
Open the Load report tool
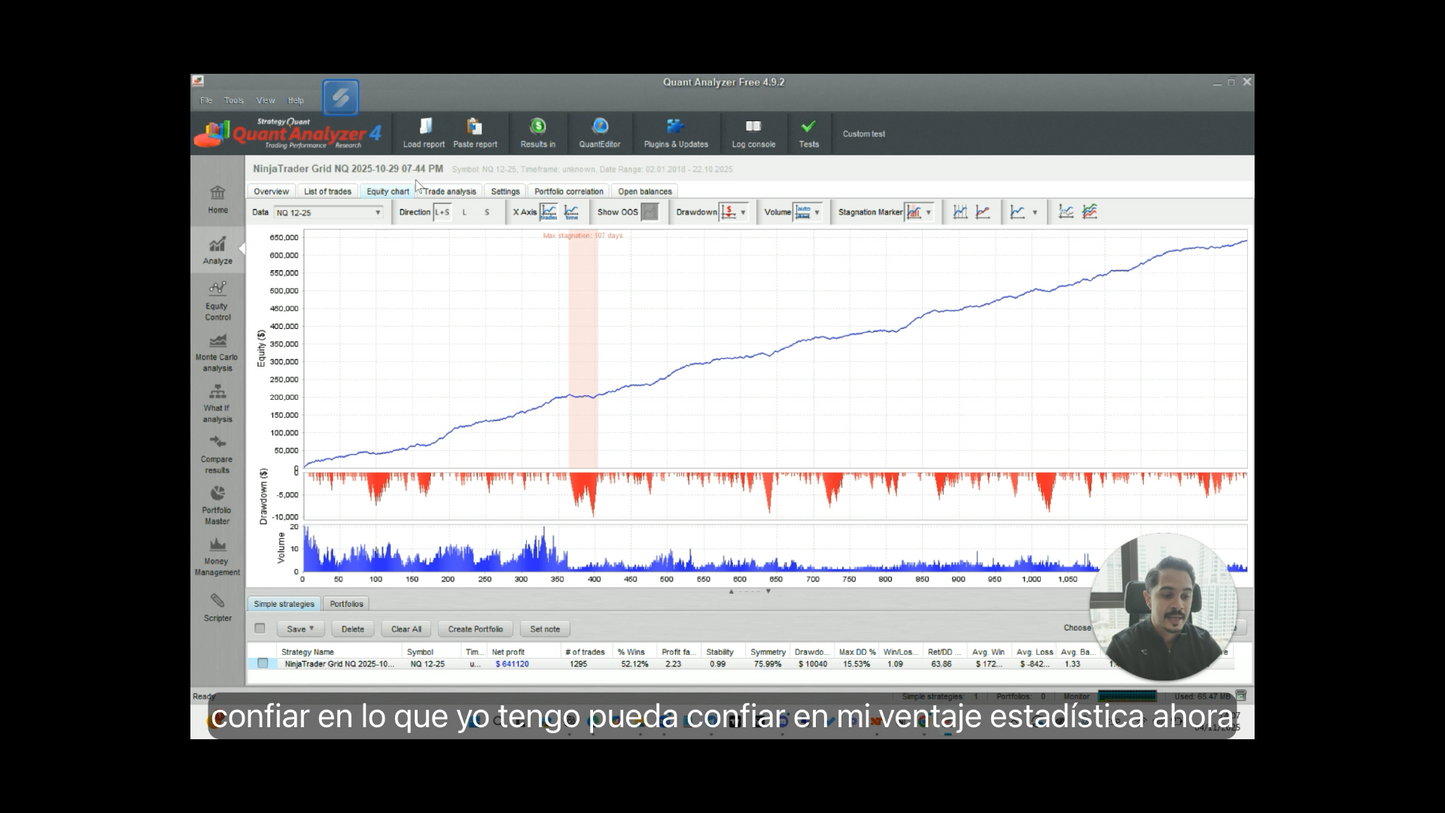[424, 133]
